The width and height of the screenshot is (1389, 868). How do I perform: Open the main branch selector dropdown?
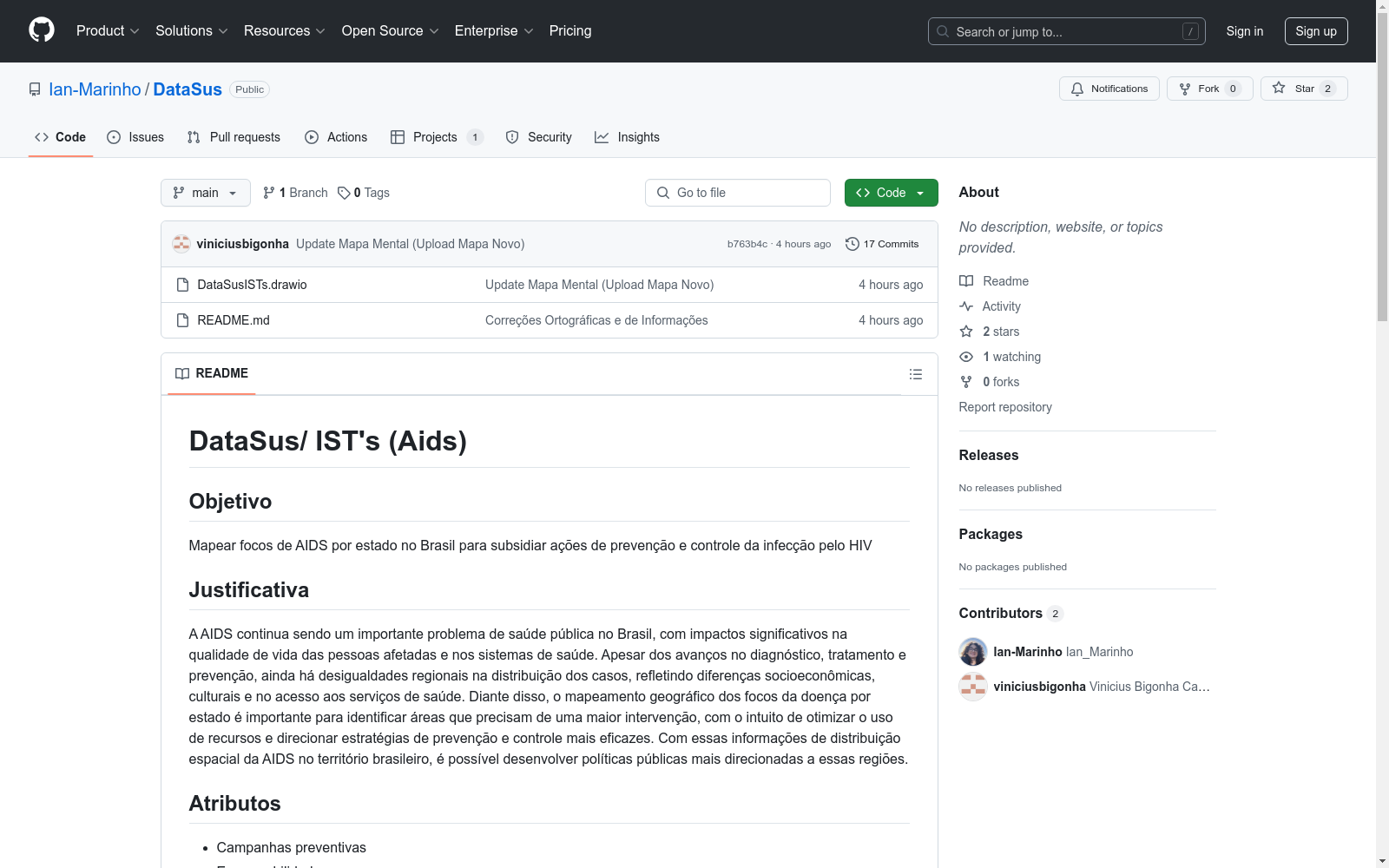click(x=206, y=193)
